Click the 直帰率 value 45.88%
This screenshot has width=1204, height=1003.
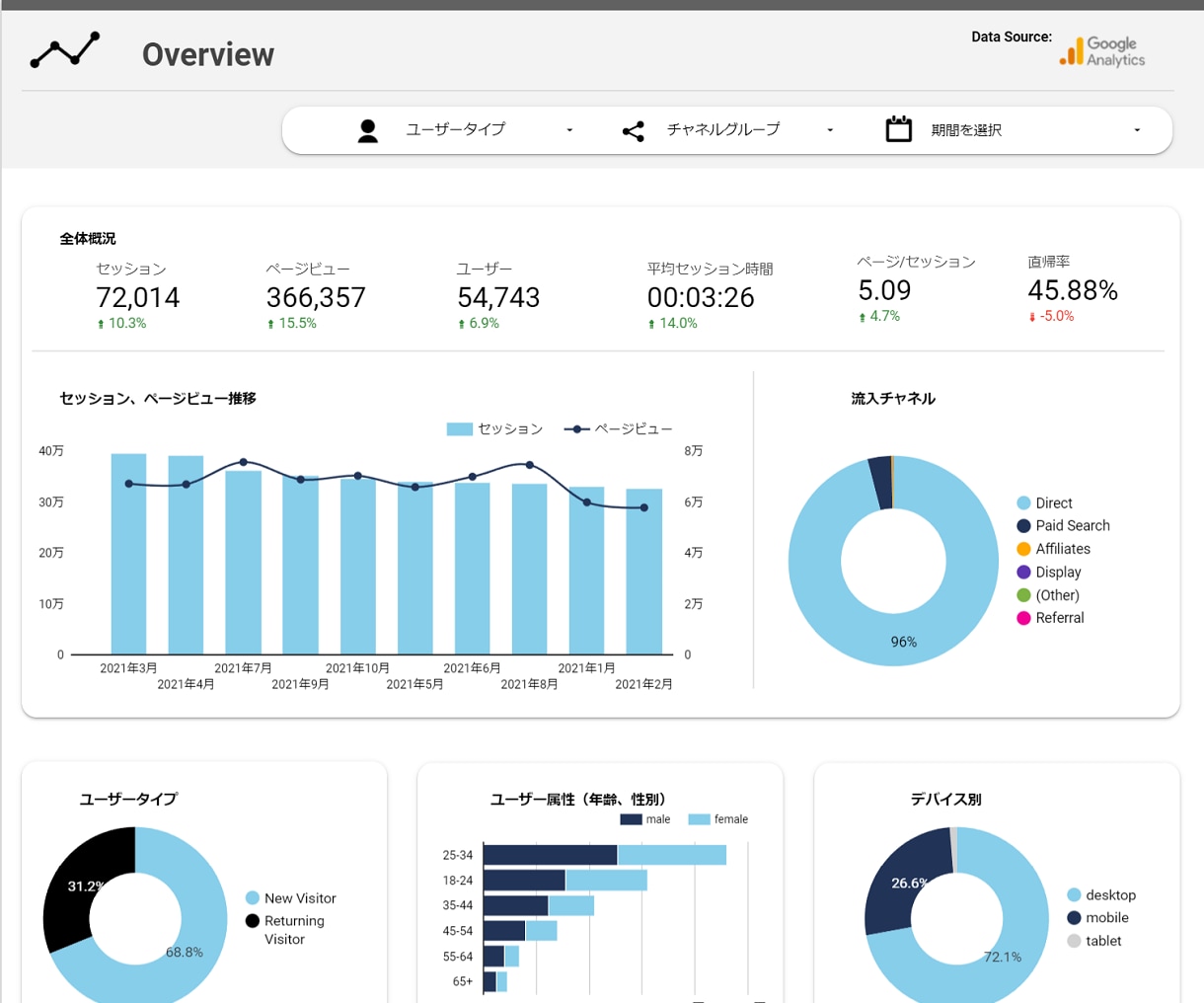1073,290
